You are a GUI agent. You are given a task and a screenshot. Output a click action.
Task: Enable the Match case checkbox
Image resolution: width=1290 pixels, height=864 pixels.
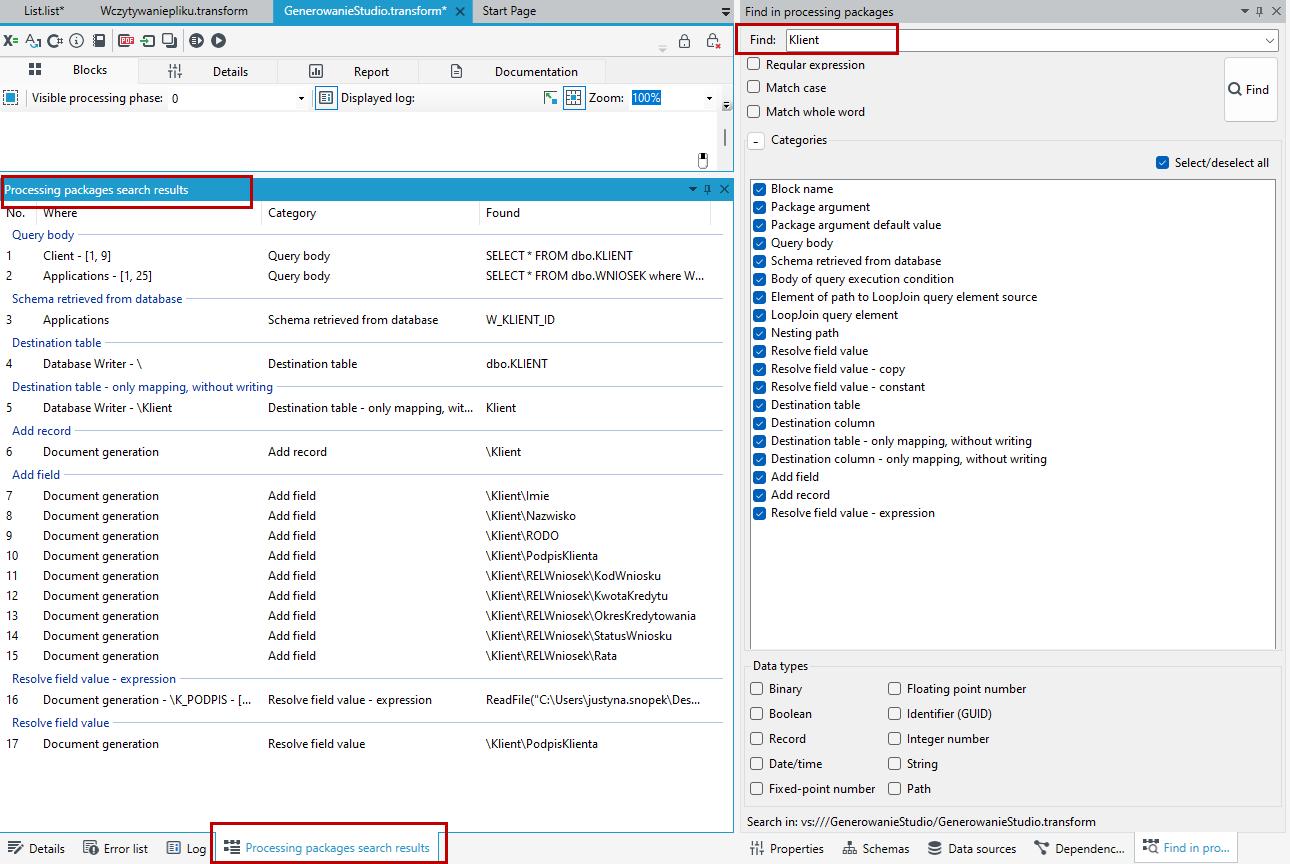click(x=754, y=88)
